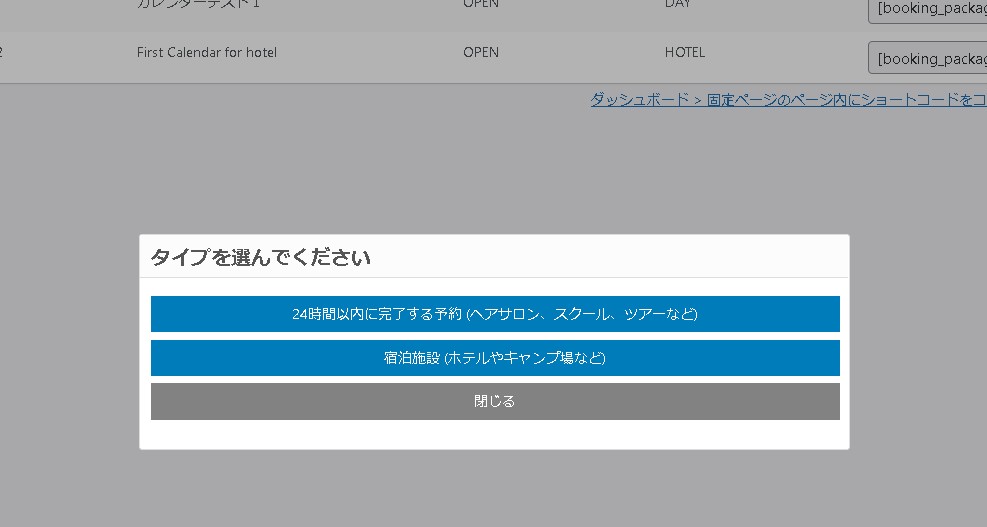Click shortcode field in First Calendar for hotel row

coord(927,58)
